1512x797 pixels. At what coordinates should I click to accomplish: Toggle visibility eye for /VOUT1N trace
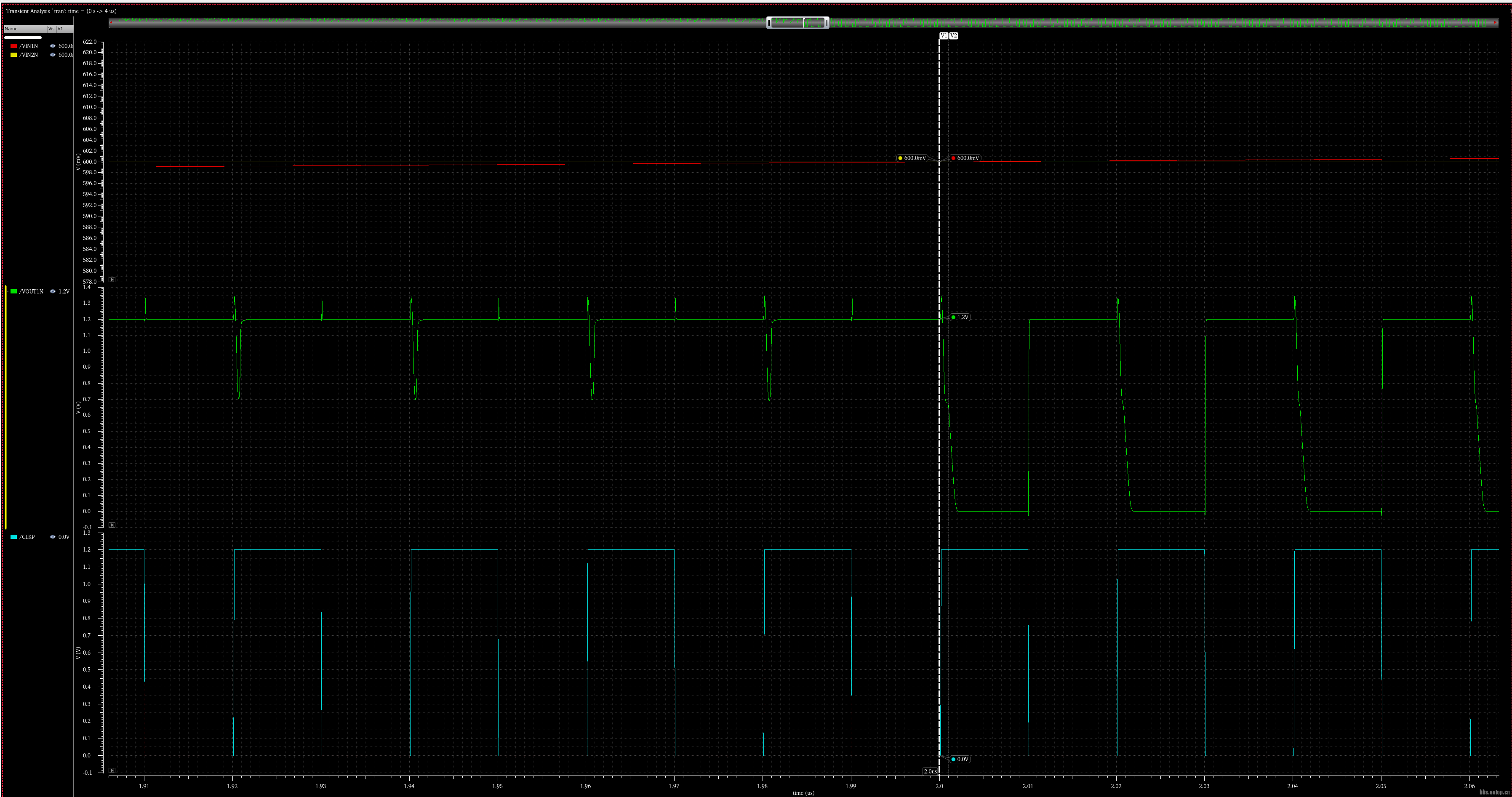tap(53, 291)
